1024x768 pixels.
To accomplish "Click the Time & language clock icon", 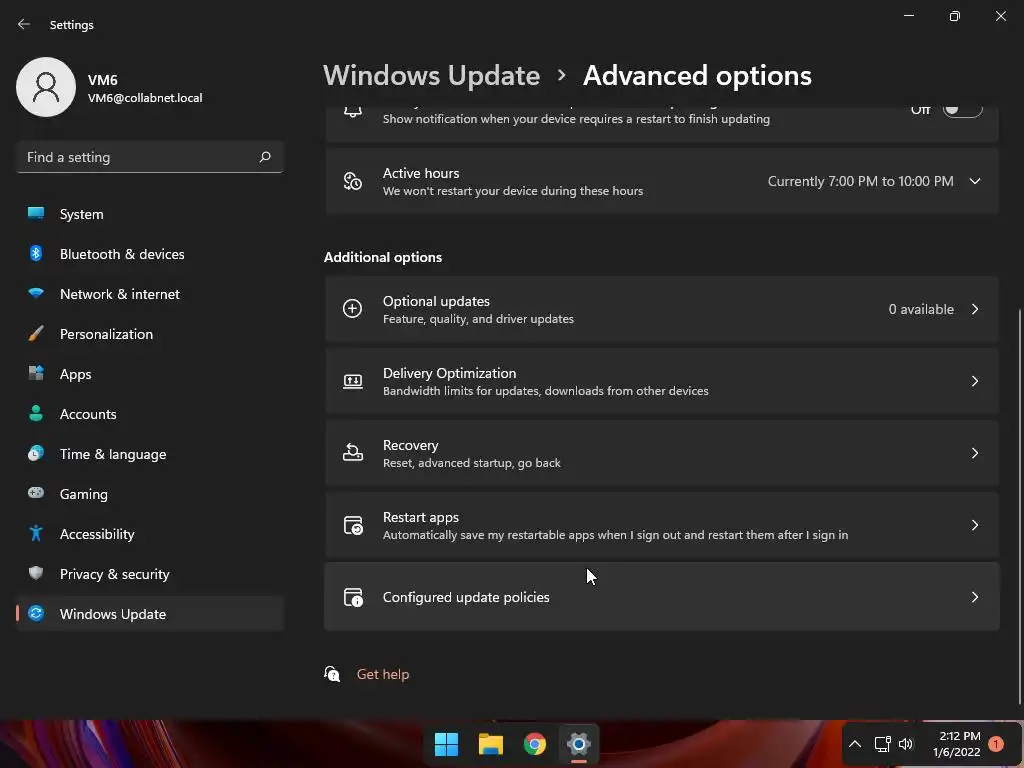I will [36, 453].
